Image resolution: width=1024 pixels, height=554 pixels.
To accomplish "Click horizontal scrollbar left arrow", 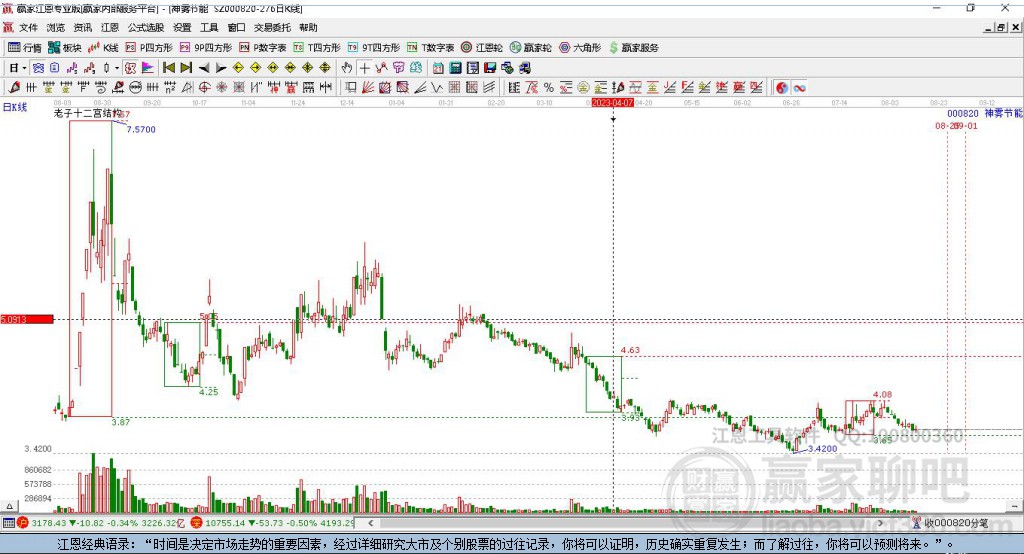I will tap(371, 523).
